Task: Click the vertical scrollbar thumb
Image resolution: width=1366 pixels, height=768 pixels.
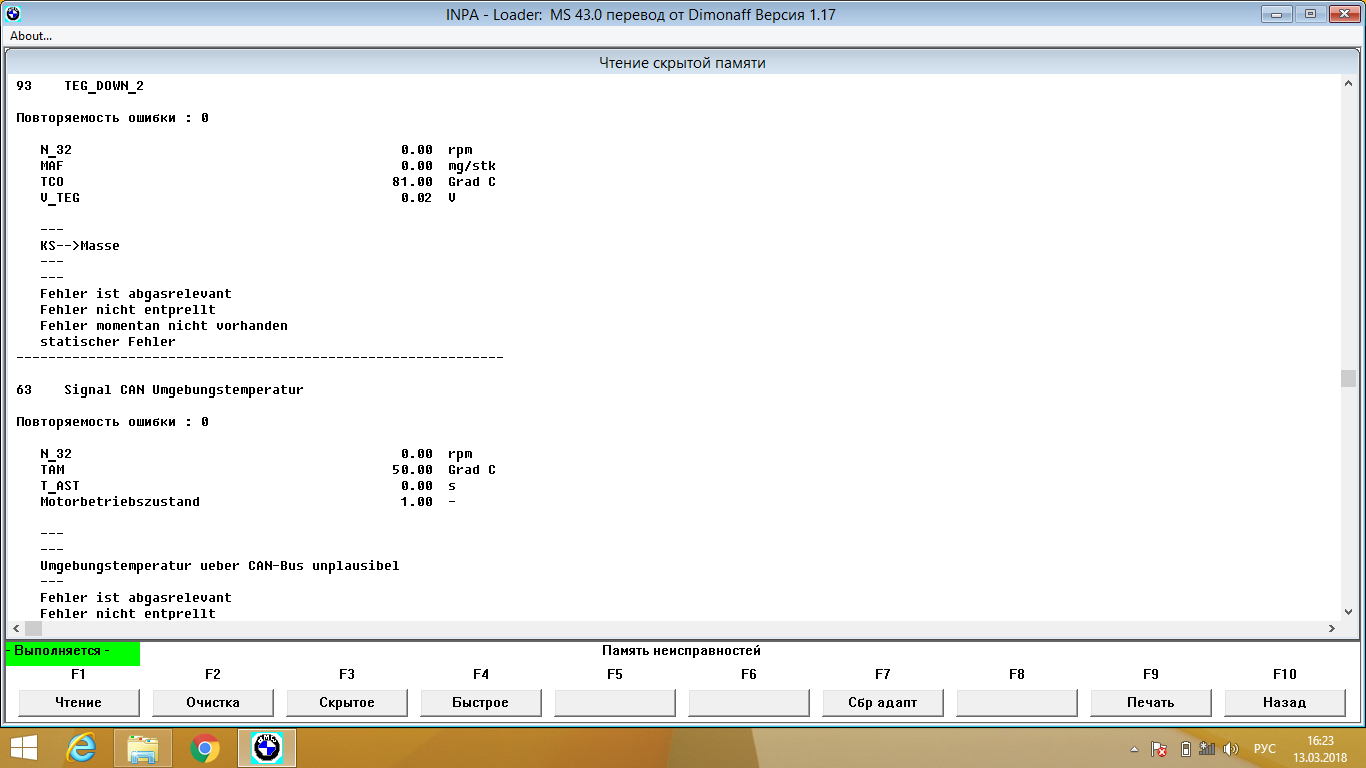Action: (x=1349, y=378)
